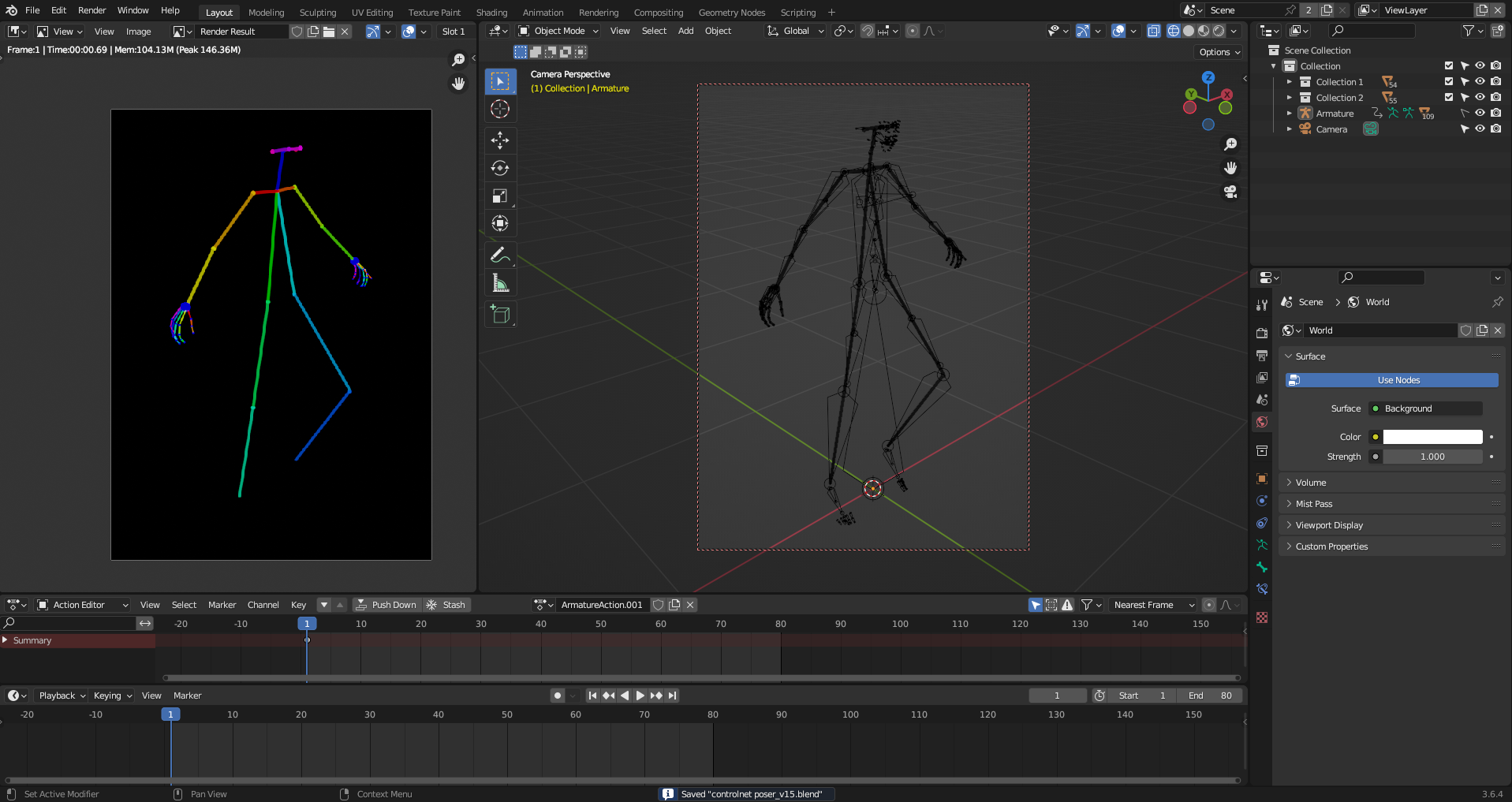Viewport: 1512px width, 802px height.
Task: Select the 3D Cursor tool
Action: (x=500, y=109)
